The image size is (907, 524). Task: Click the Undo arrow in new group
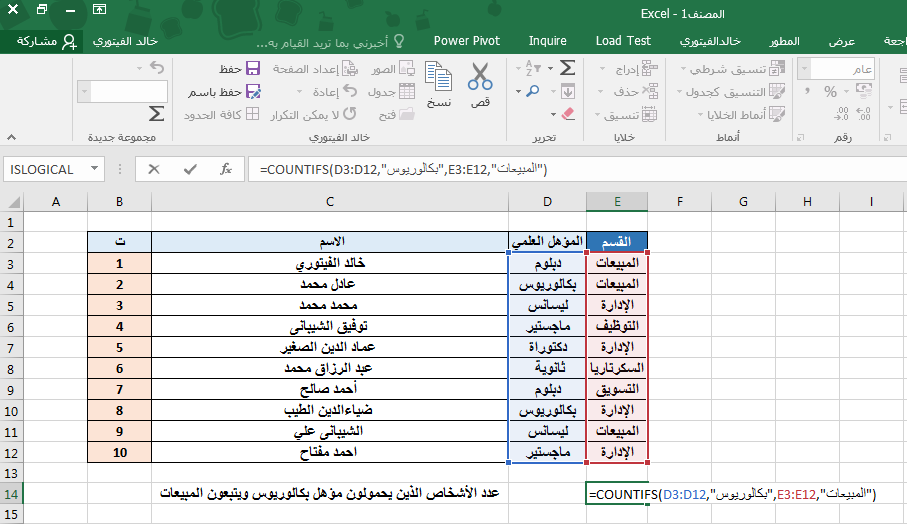click(157, 67)
